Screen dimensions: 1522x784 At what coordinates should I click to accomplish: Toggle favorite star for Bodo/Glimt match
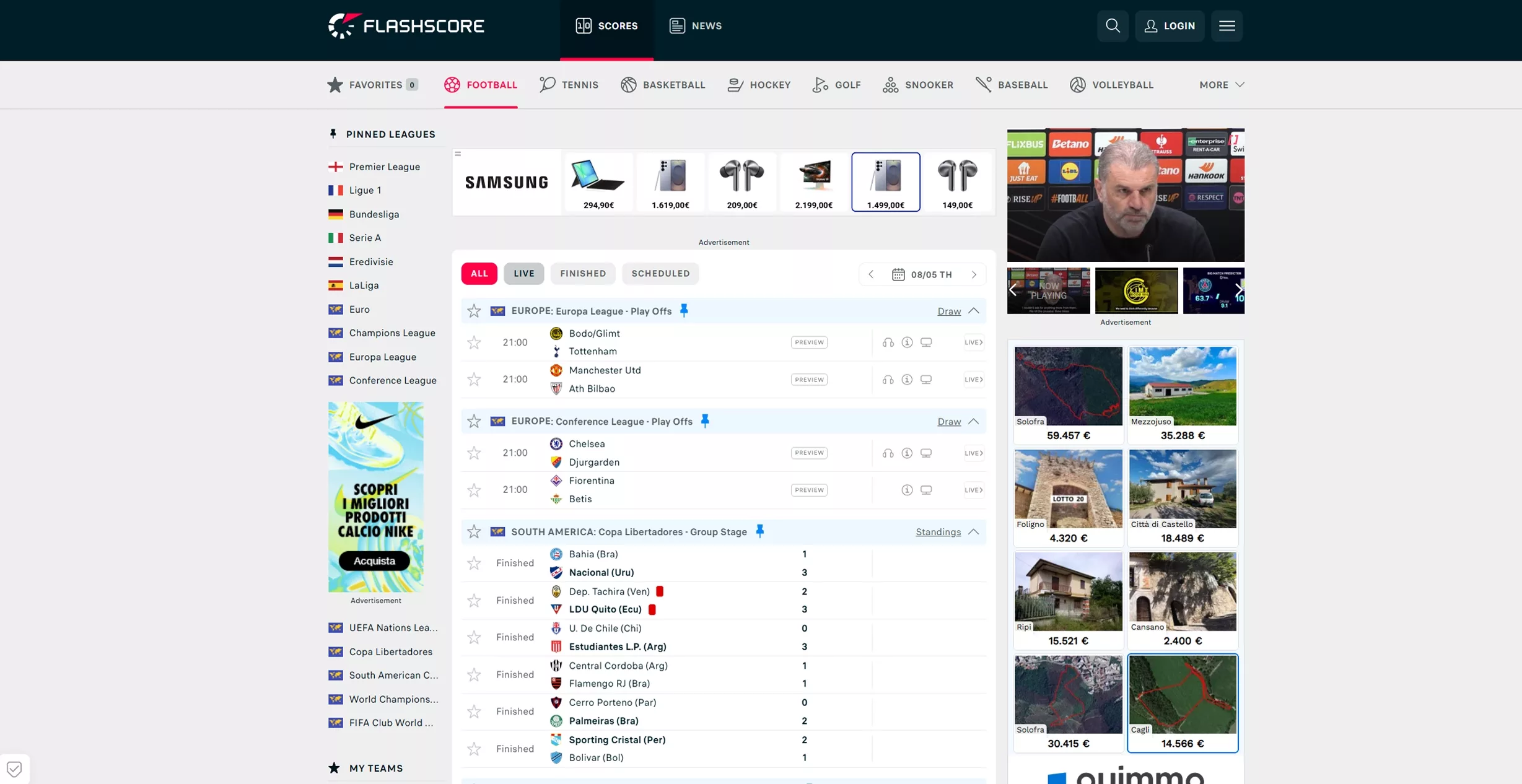[474, 342]
